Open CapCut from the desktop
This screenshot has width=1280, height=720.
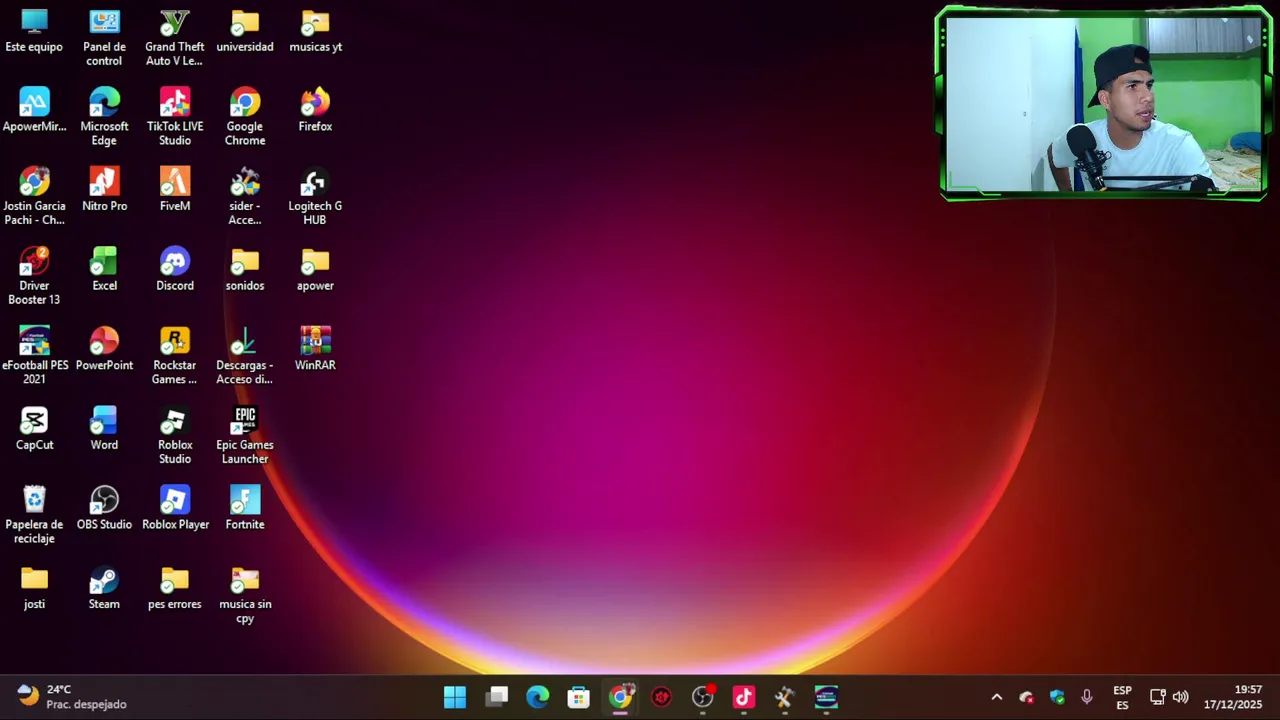(x=34, y=429)
